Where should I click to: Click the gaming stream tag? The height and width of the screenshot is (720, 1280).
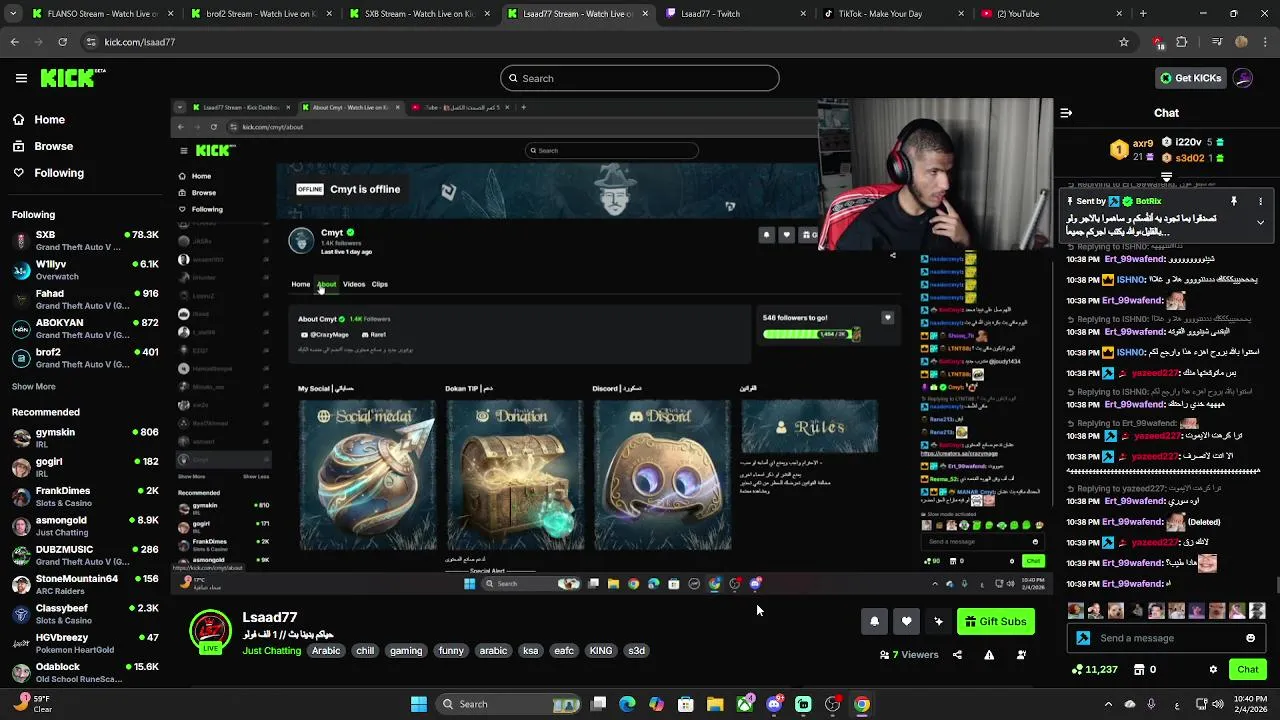(x=406, y=651)
